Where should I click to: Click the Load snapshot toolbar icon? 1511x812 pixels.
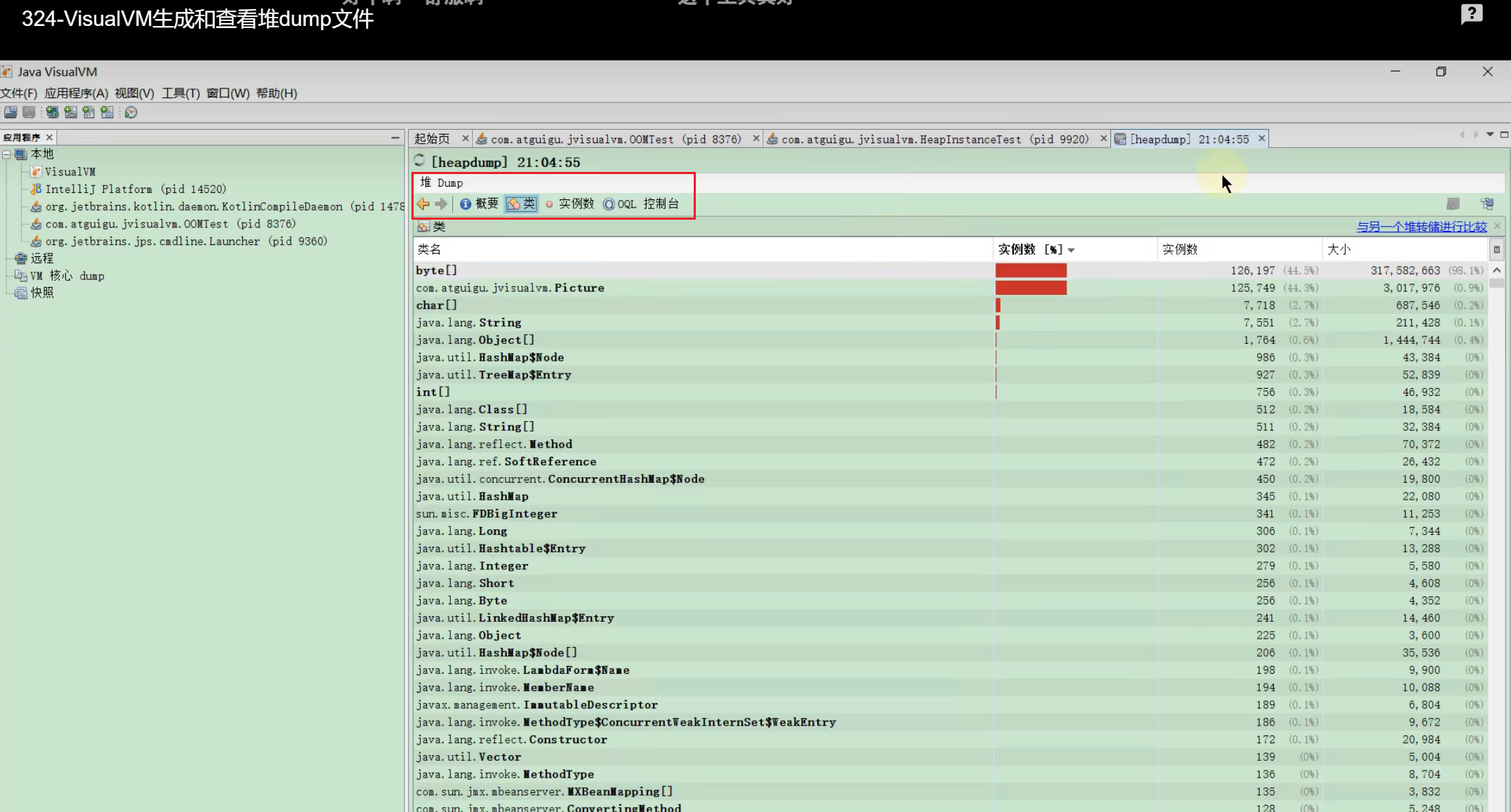click(x=11, y=112)
